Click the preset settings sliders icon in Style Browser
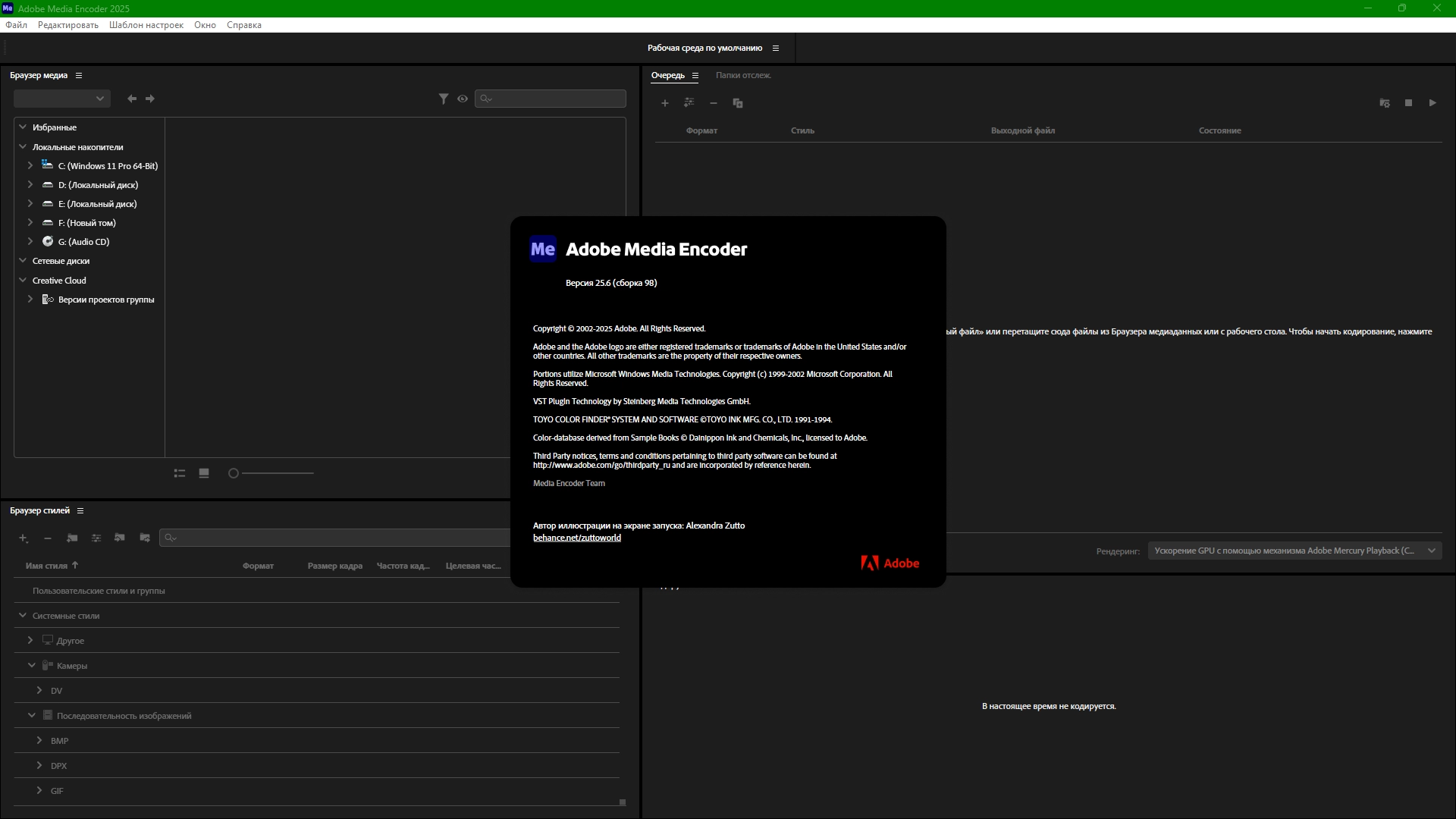The width and height of the screenshot is (1456, 819). 96,538
